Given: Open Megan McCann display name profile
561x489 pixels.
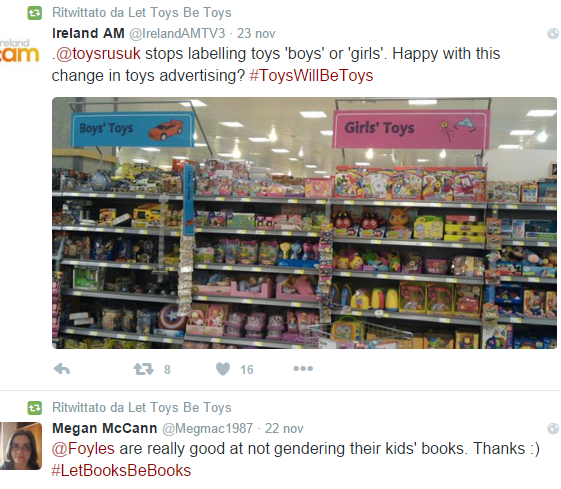Looking at the screenshot, I should pos(104,428).
